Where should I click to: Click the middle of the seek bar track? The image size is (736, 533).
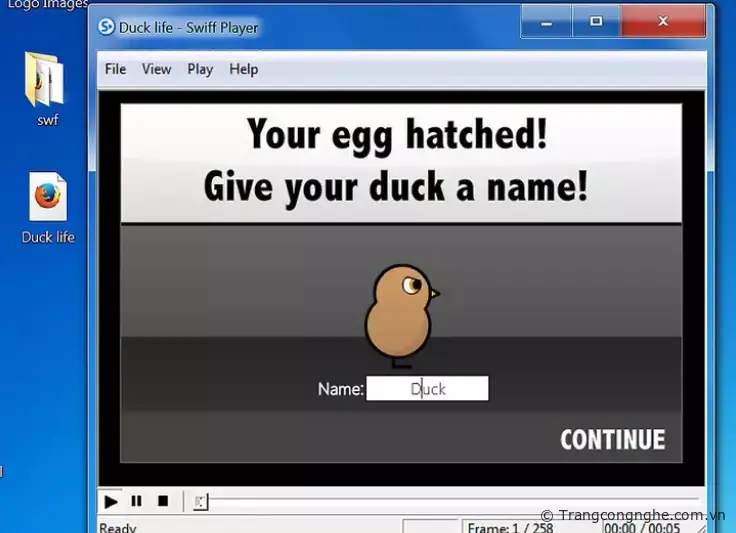point(450,501)
